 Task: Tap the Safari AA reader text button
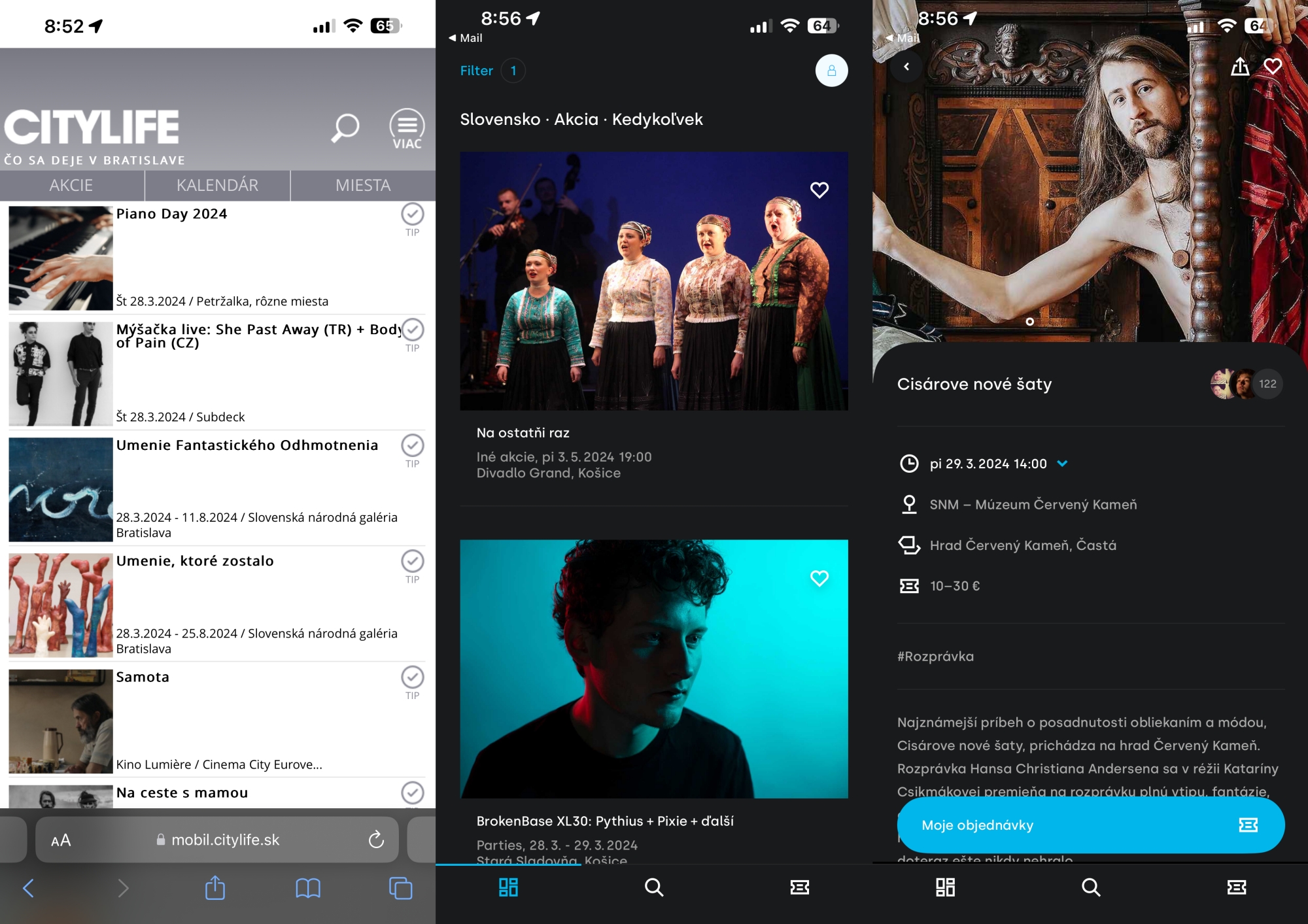(61, 840)
